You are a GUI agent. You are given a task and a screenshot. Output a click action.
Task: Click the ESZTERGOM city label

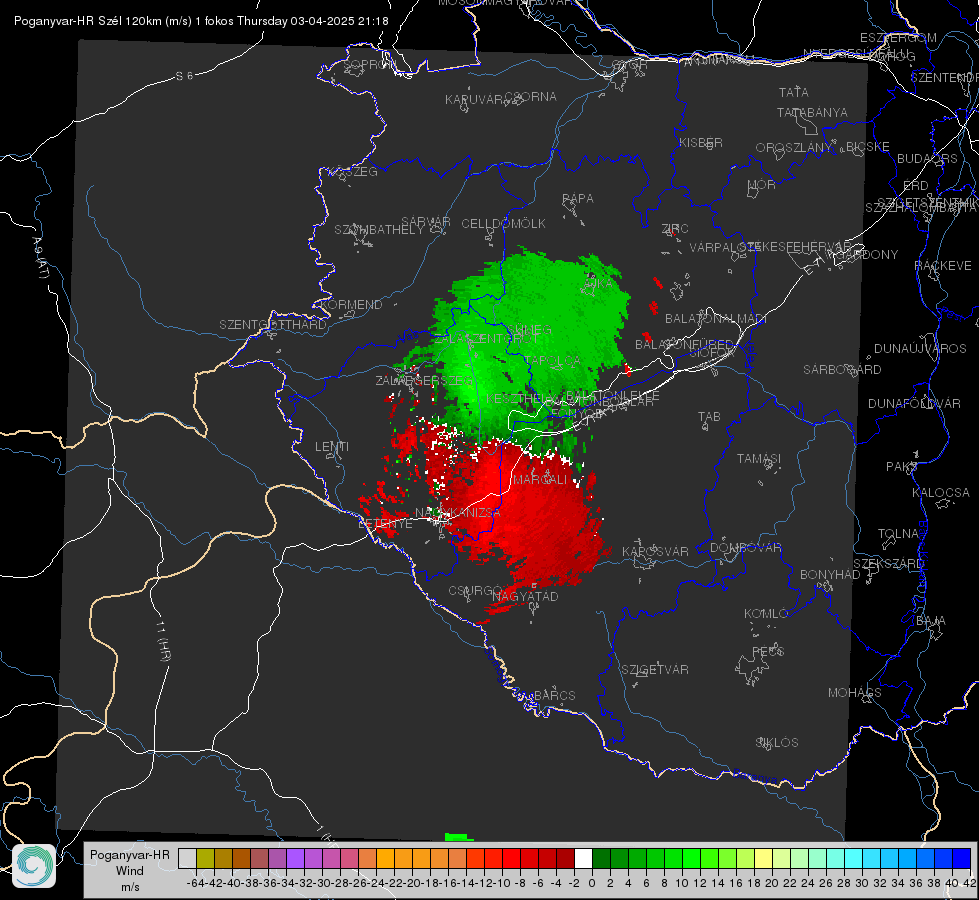pos(898,37)
